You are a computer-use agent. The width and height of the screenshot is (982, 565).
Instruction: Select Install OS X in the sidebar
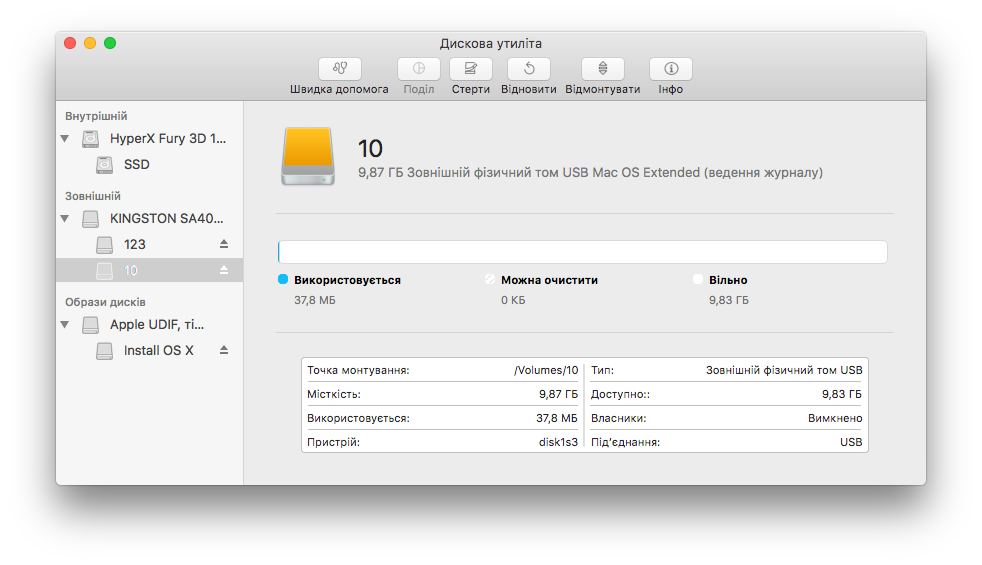click(149, 350)
